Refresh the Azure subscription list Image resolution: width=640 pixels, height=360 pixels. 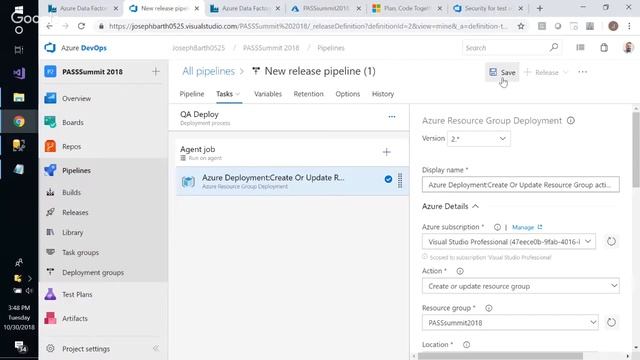click(x=611, y=241)
